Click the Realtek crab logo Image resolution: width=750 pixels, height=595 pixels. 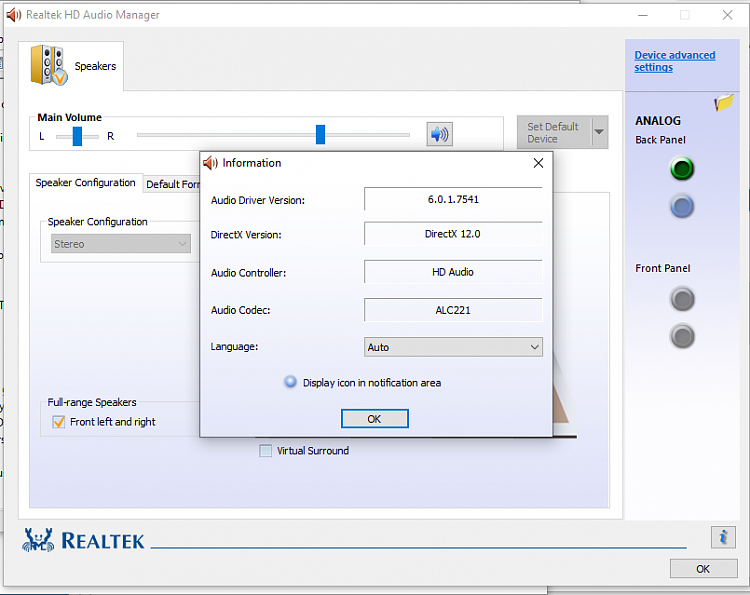[x=38, y=540]
